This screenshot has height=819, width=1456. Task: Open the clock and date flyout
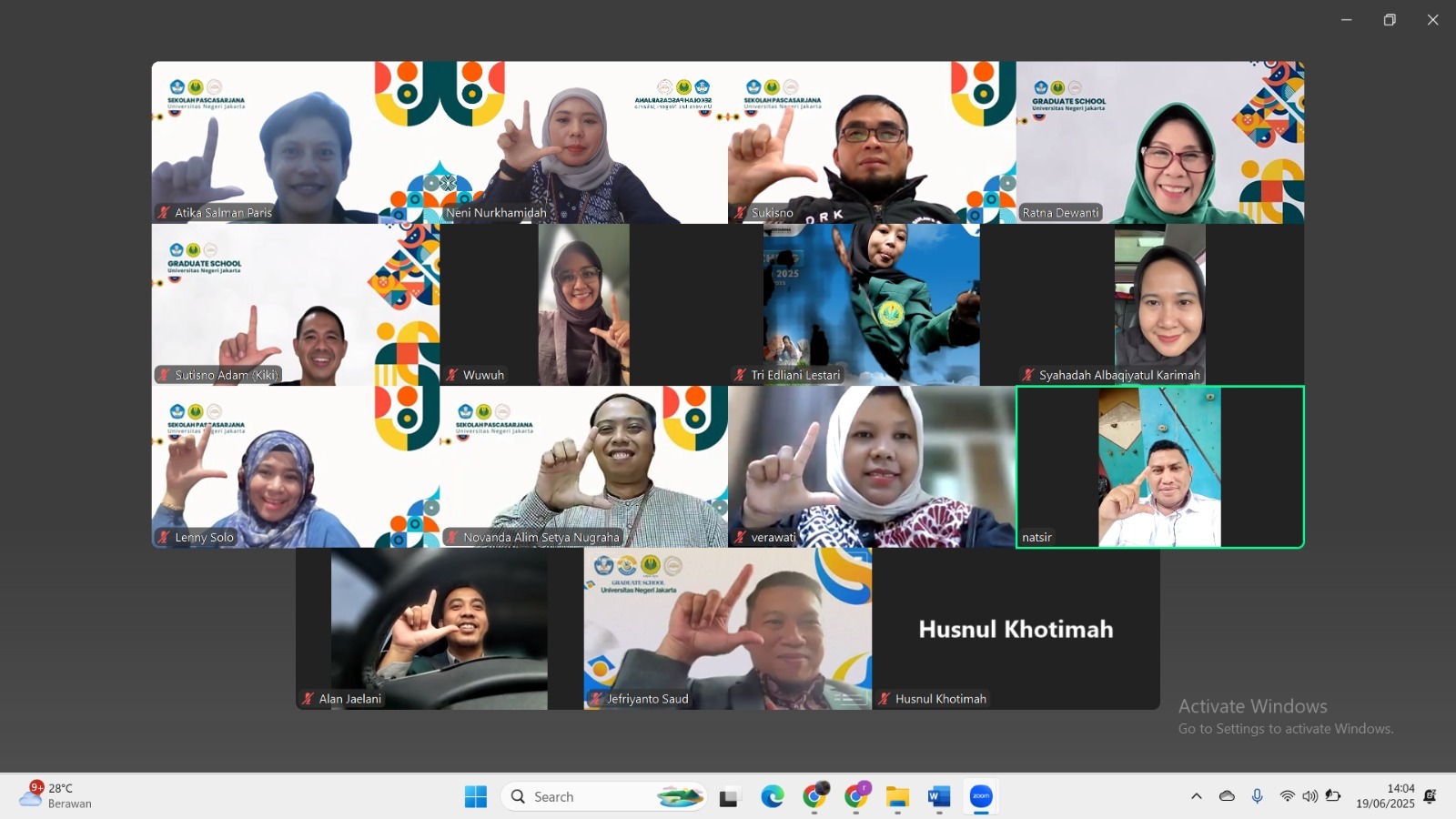(x=1385, y=796)
